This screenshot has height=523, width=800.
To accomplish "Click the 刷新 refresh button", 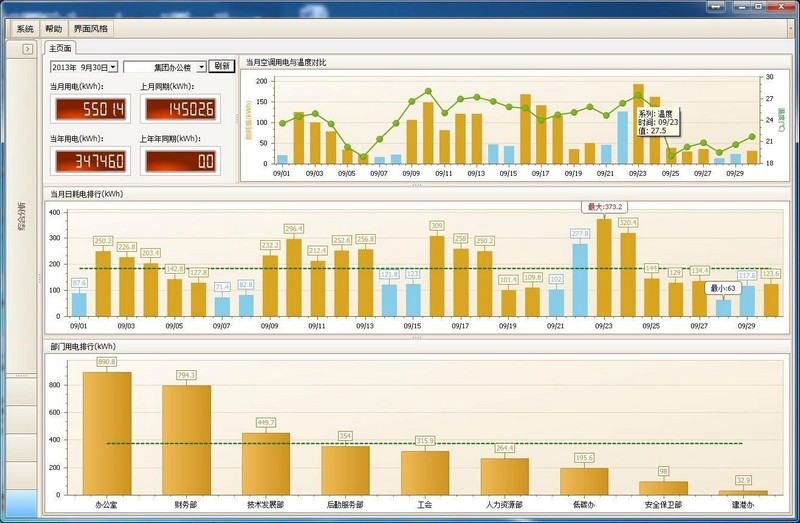I will point(222,67).
